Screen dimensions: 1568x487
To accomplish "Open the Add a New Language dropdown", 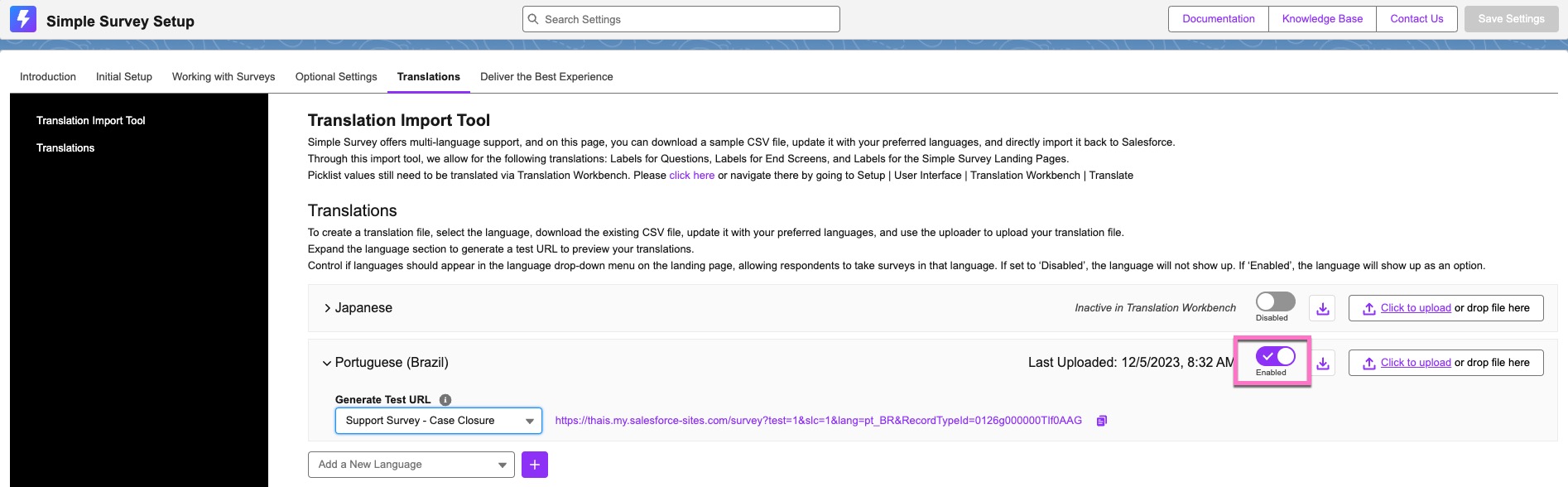I will point(411,465).
